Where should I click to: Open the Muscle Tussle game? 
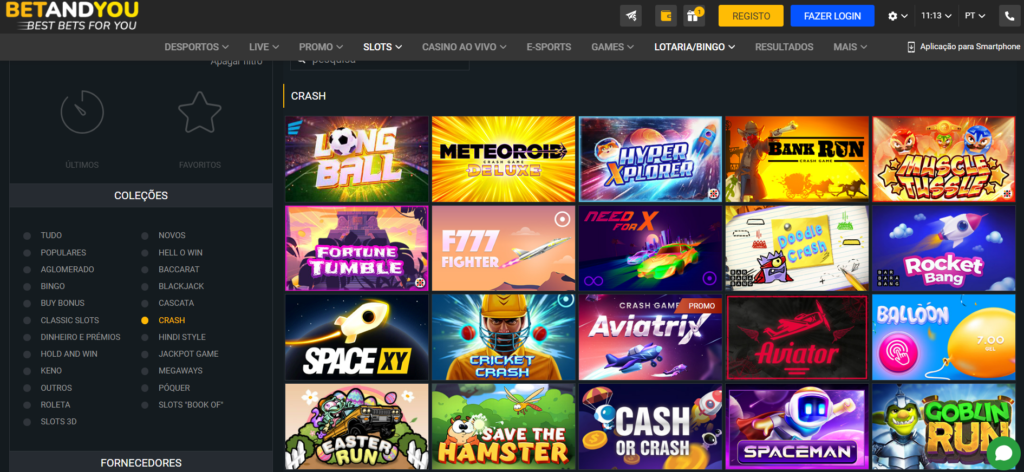[x=944, y=159]
